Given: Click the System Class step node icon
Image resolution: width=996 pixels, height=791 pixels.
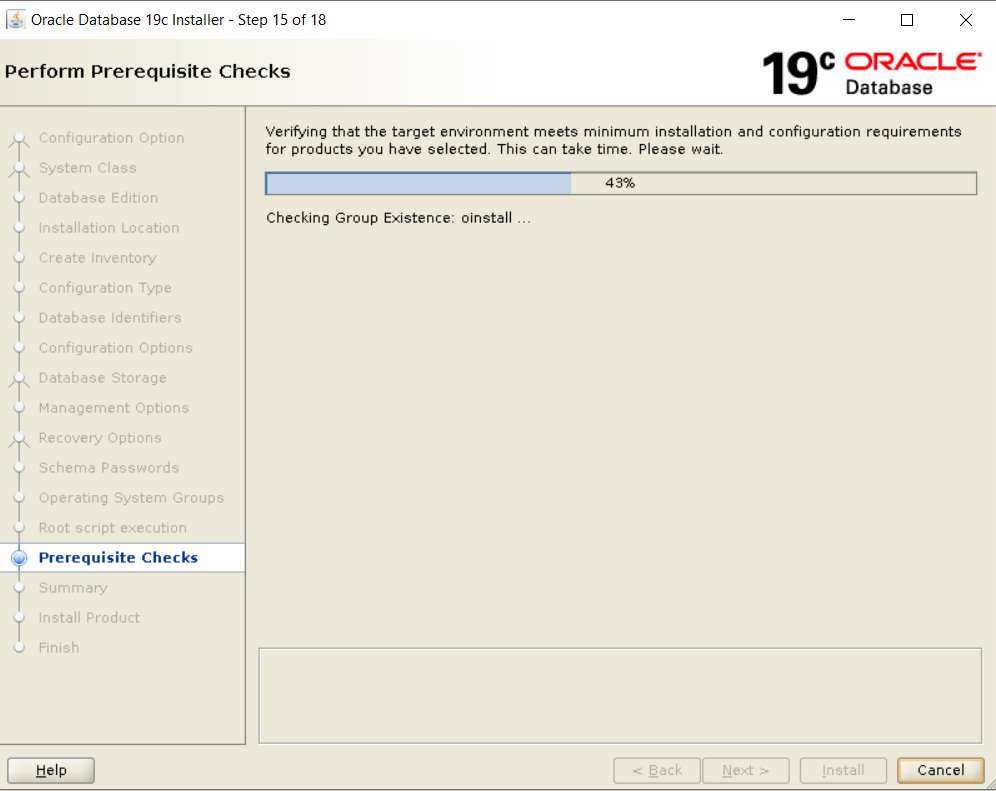Looking at the screenshot, I should pos(18,169).
